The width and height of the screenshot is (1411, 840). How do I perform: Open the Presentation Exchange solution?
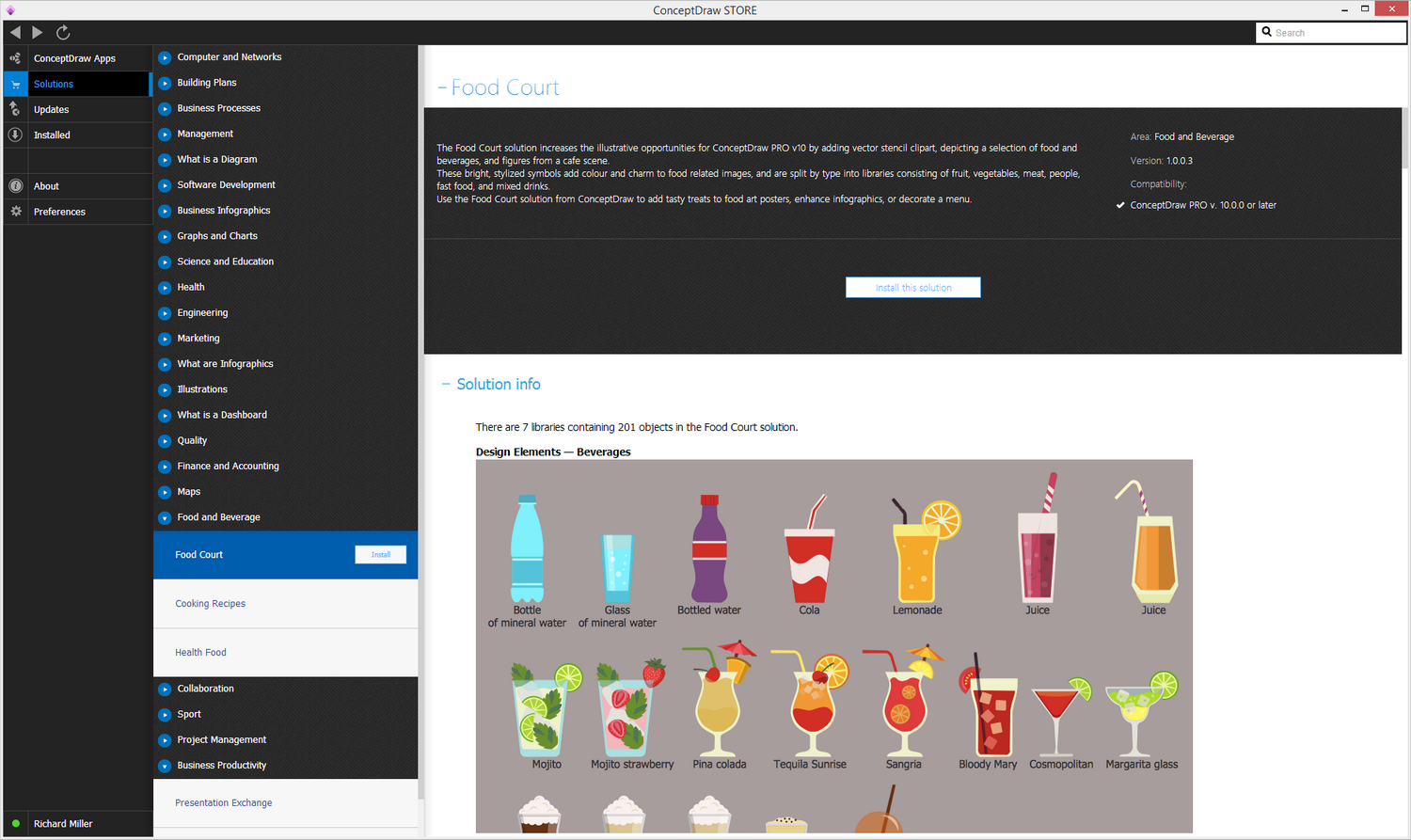point(286,803)
